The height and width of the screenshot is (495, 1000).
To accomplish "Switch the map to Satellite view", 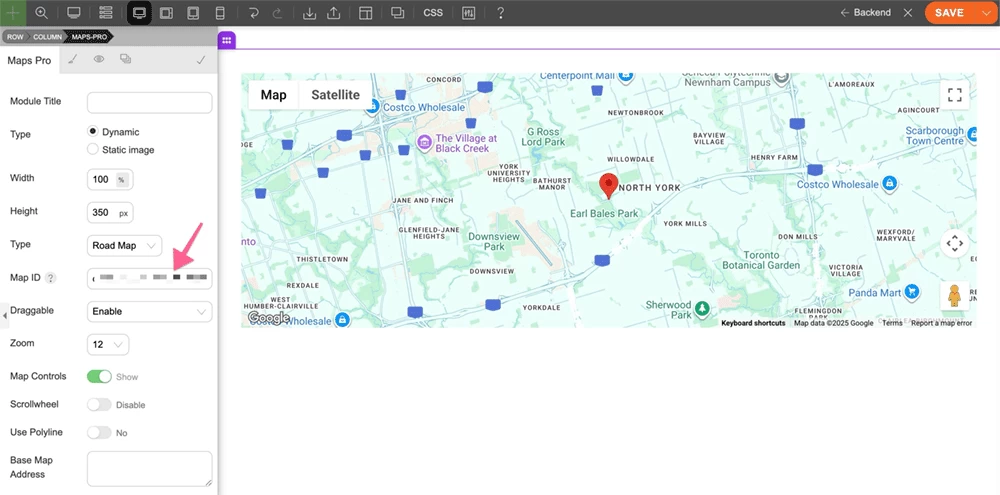I will pos(335,95).
